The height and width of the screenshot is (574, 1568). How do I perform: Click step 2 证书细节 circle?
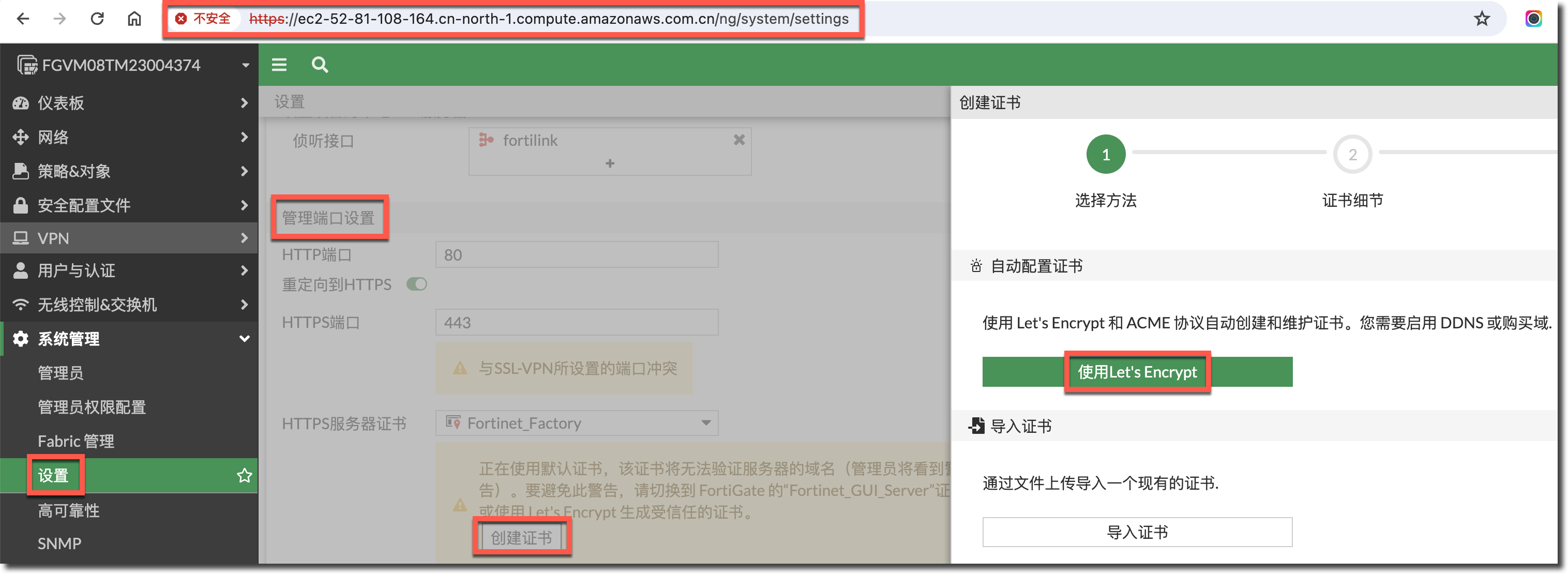click(1352, 155)
